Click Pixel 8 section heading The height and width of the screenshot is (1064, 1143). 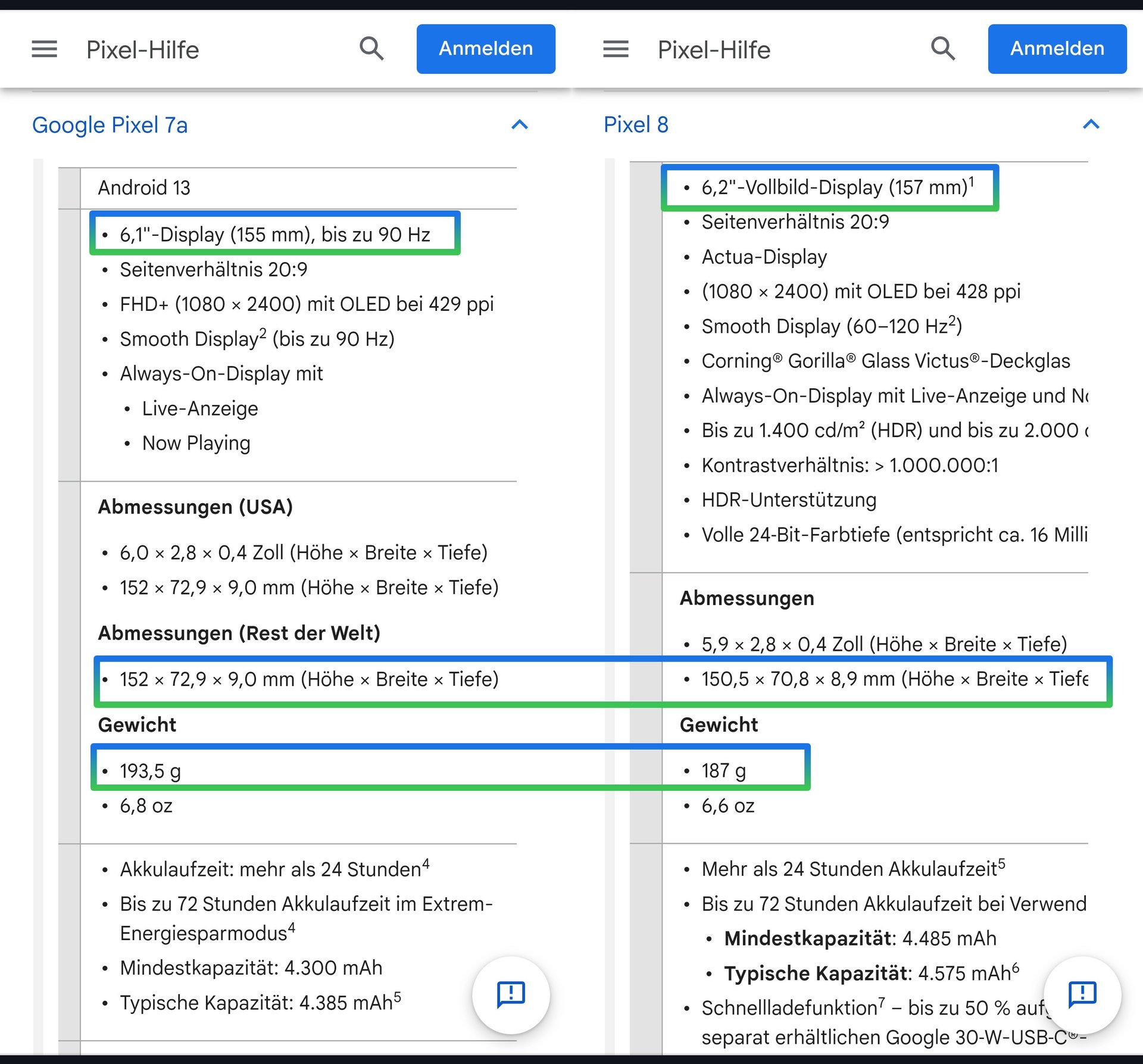636,125
